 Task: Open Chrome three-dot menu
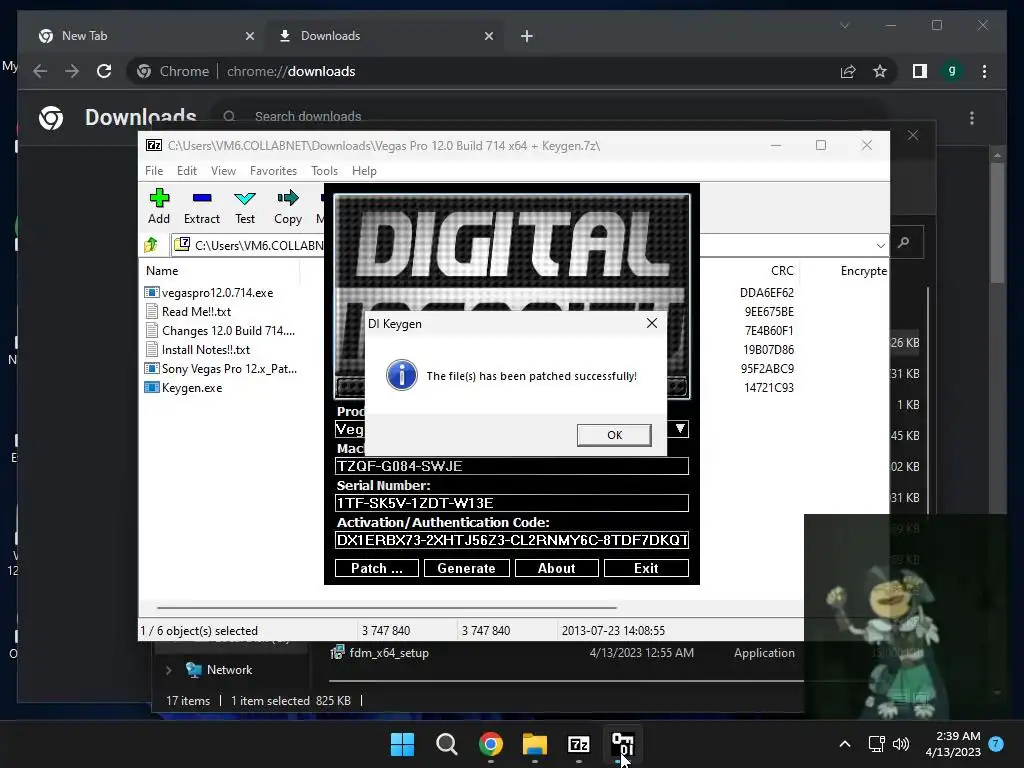point(984,71)
